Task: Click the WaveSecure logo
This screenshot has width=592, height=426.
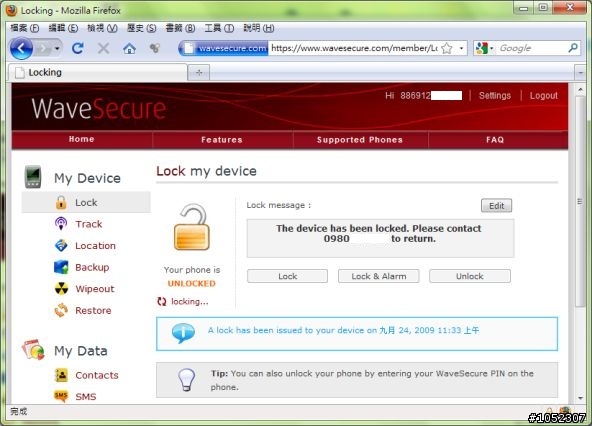Action: (x=99, y=109)
